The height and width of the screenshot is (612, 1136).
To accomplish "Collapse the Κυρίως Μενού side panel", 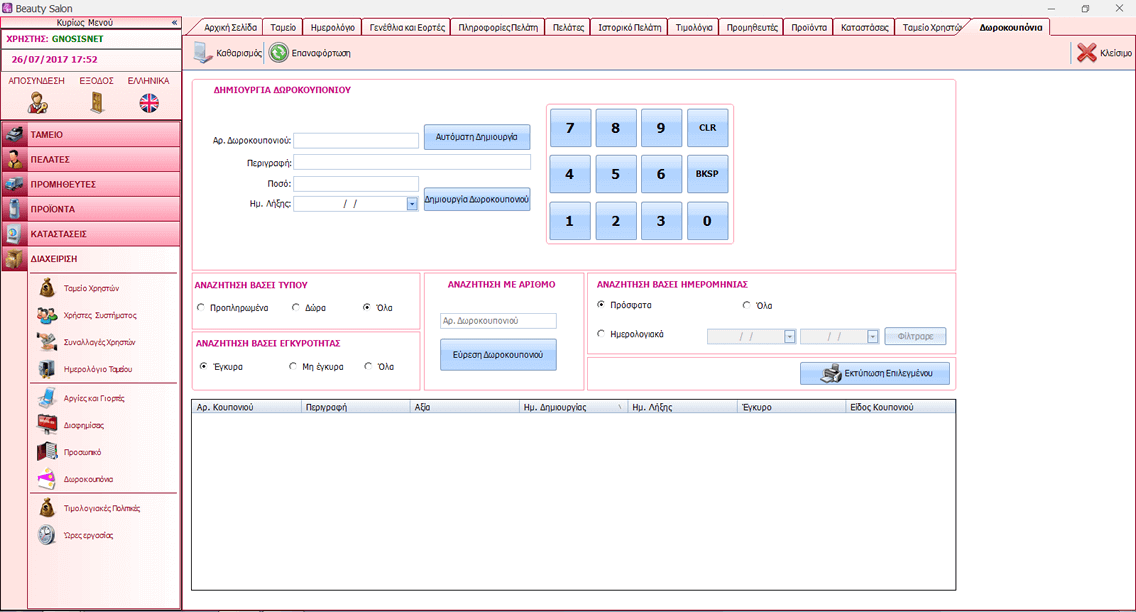I will 174,22.
